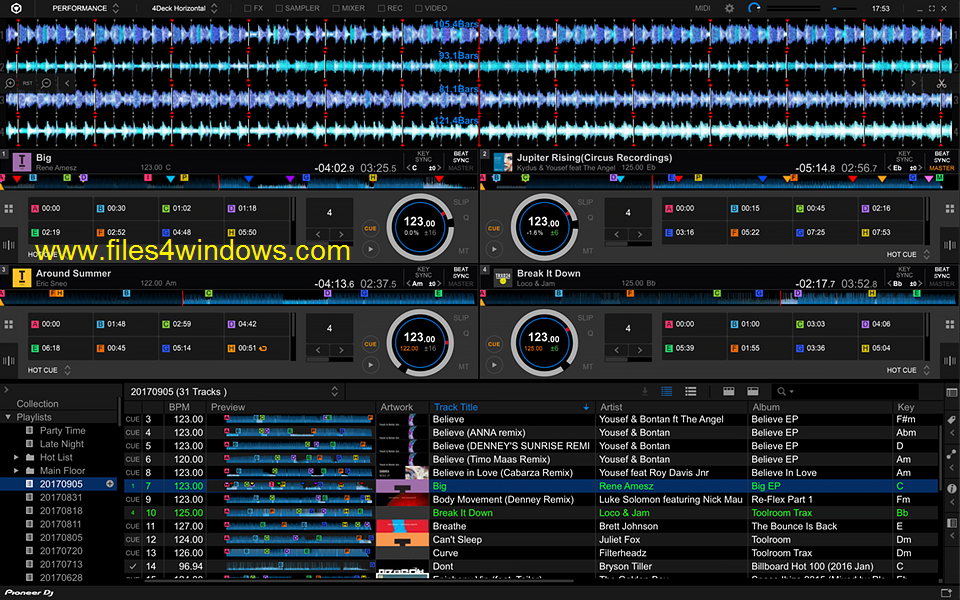This screenshot has height=600, width=960.
Task: Add to playlist 20170905 plus icon
Action: [x=110, y=484]
